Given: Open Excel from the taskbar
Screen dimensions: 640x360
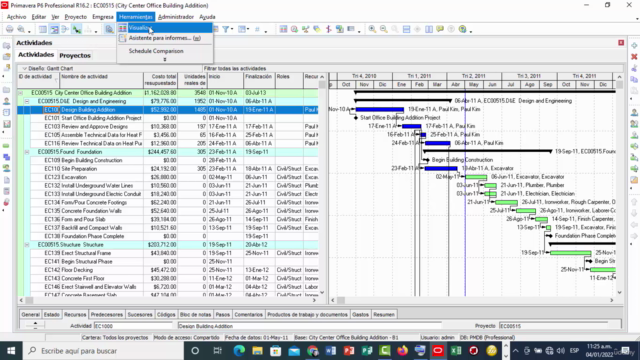Looking at the screenshot, I should [x=456, y=351].
